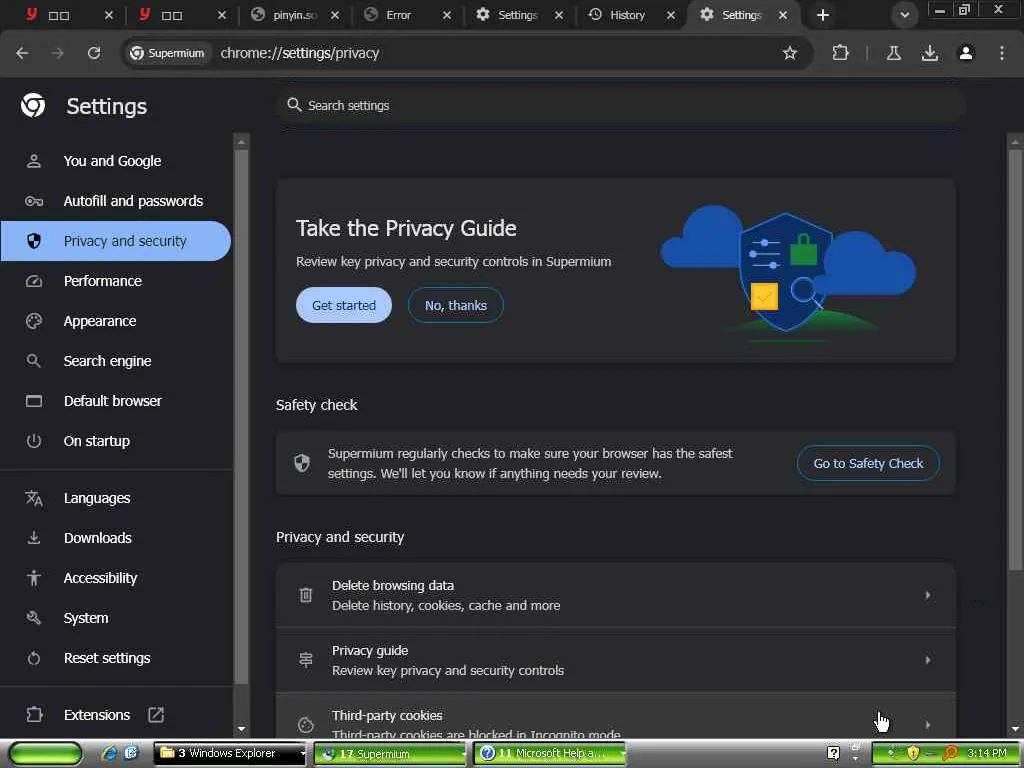This screenshot has width=1024, height=768.
Task: Click the forward navigation arrow
Action: [x=57, y=53]
